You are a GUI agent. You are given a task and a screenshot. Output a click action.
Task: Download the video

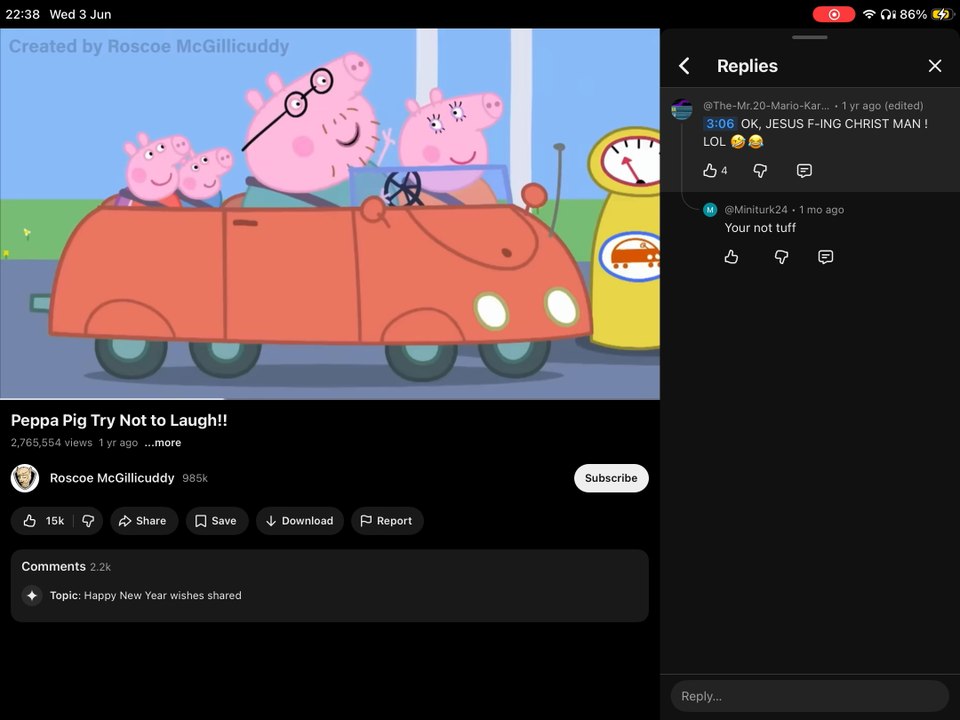click(x=300, y=521)
